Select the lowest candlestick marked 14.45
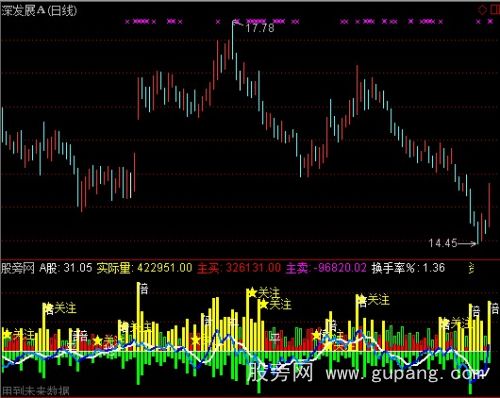The height and width of the screenshot is (398, 500). pyautogui.click(x=478, y=232)
